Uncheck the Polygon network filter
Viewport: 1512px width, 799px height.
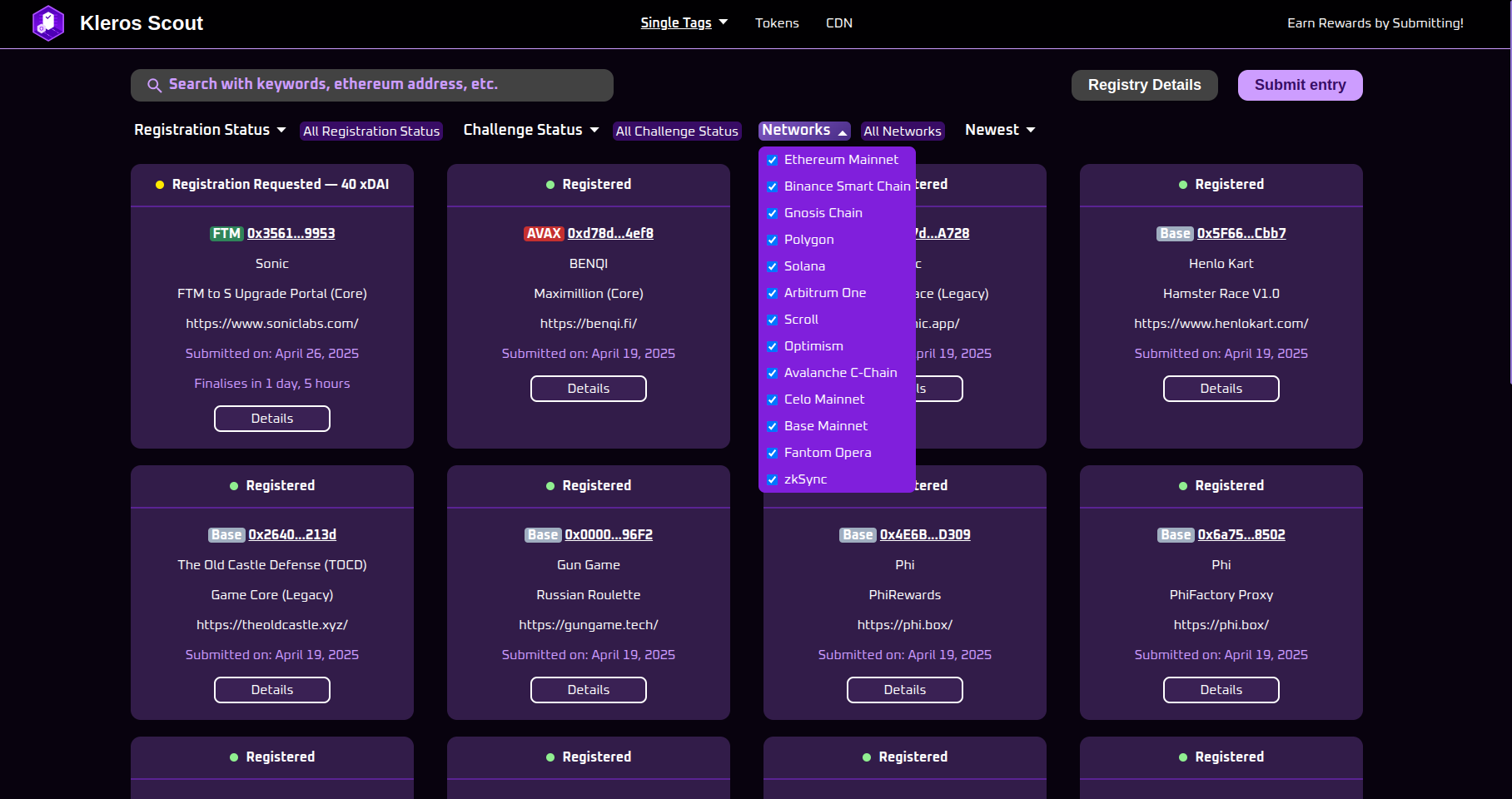pos(772,240)
